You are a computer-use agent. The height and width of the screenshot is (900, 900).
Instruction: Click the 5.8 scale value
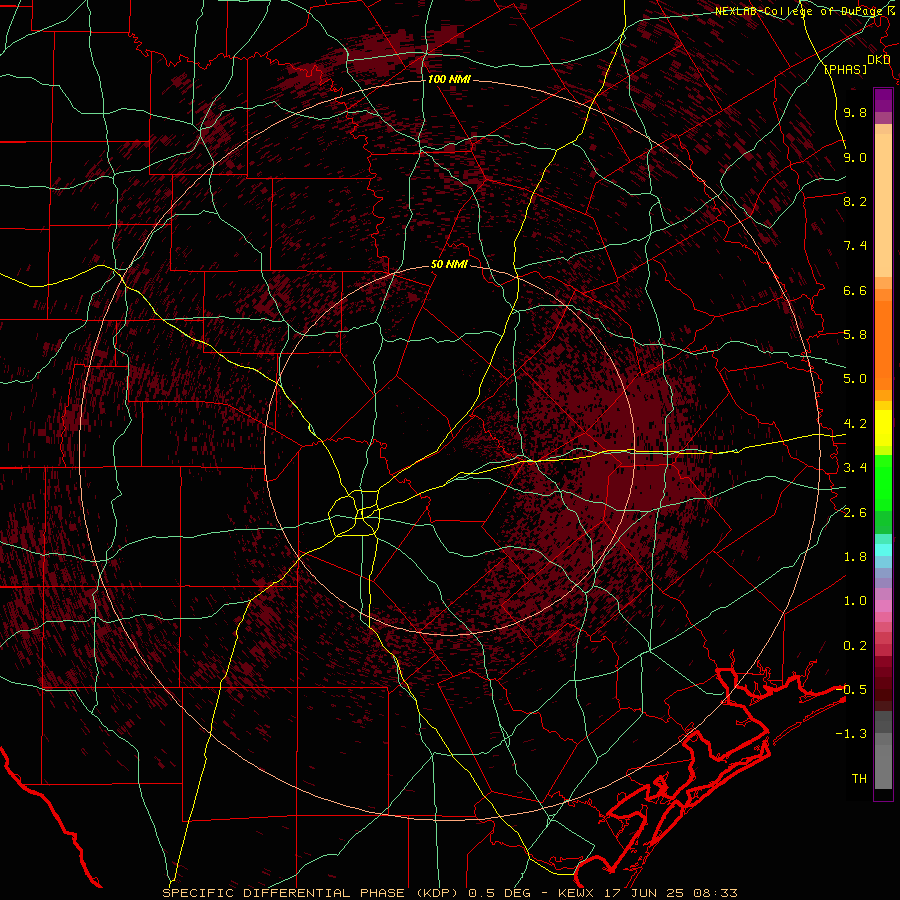(x=855, y=335)
